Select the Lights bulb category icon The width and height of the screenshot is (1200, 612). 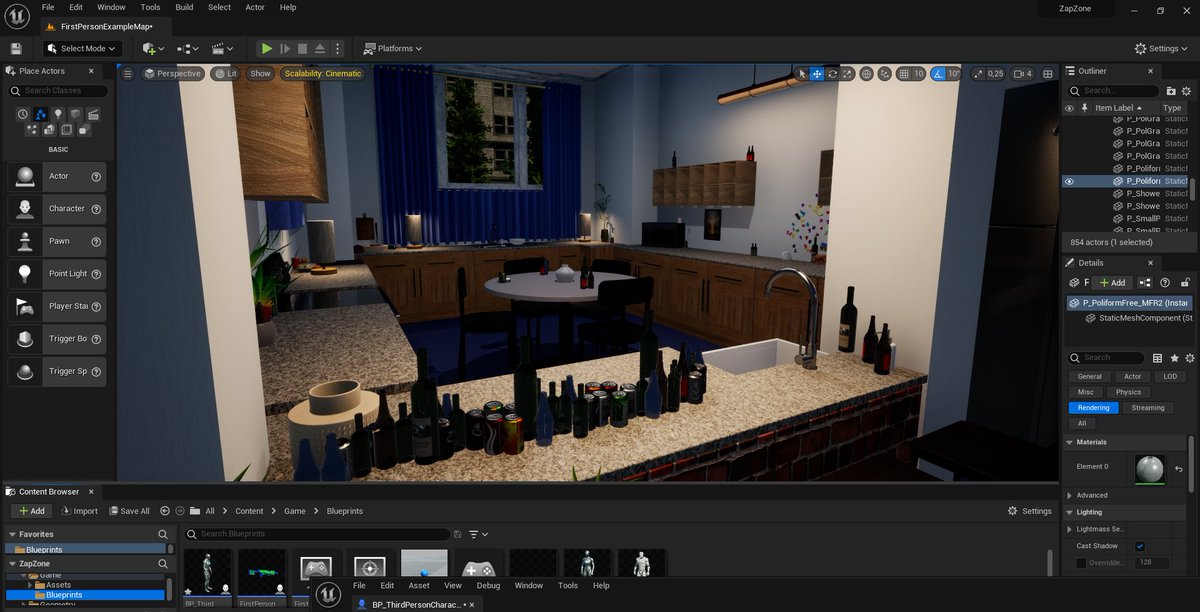coord(58,114)
